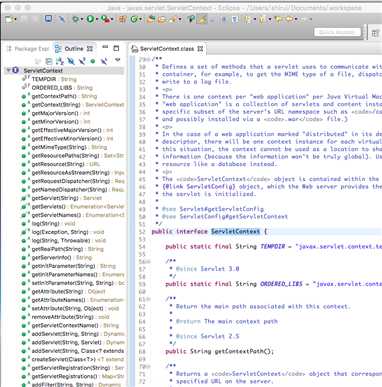Select getMajorVersion() in the Outline
This screenshot has height=387, width=382.
55,113
